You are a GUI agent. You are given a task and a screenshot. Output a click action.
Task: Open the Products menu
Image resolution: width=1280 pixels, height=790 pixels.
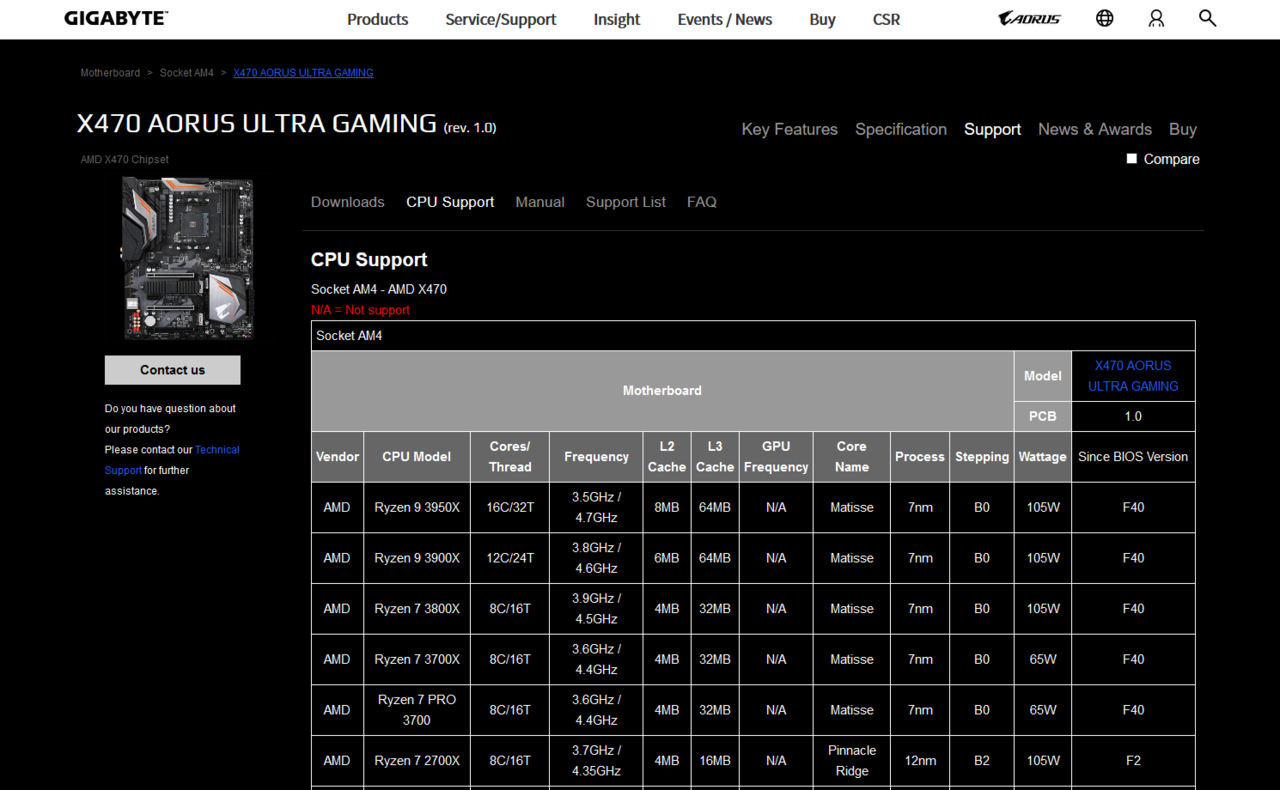click(x=378, y=19)
